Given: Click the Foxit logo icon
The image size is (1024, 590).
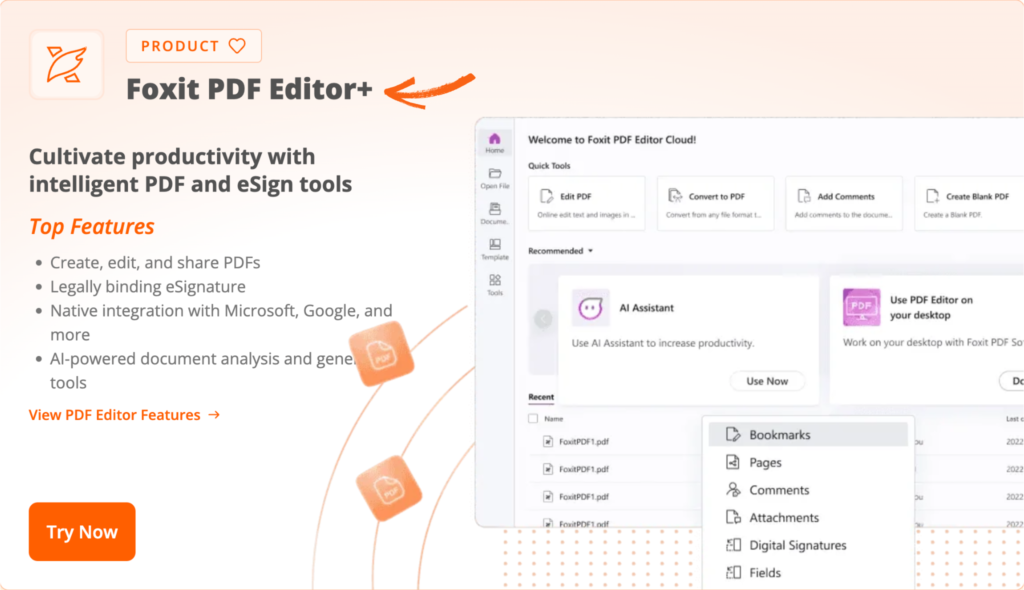Looking at the screenshot, I should click(66, 65).
